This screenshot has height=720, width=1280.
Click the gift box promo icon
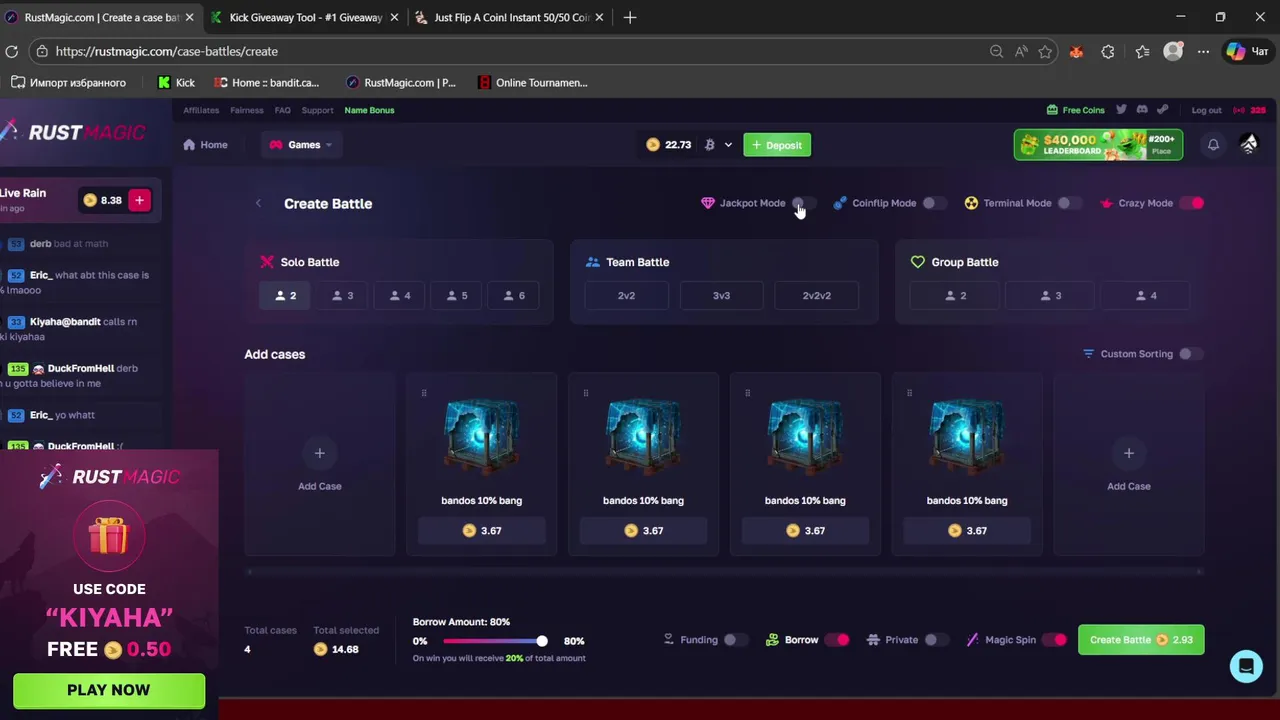click(109, 537)
